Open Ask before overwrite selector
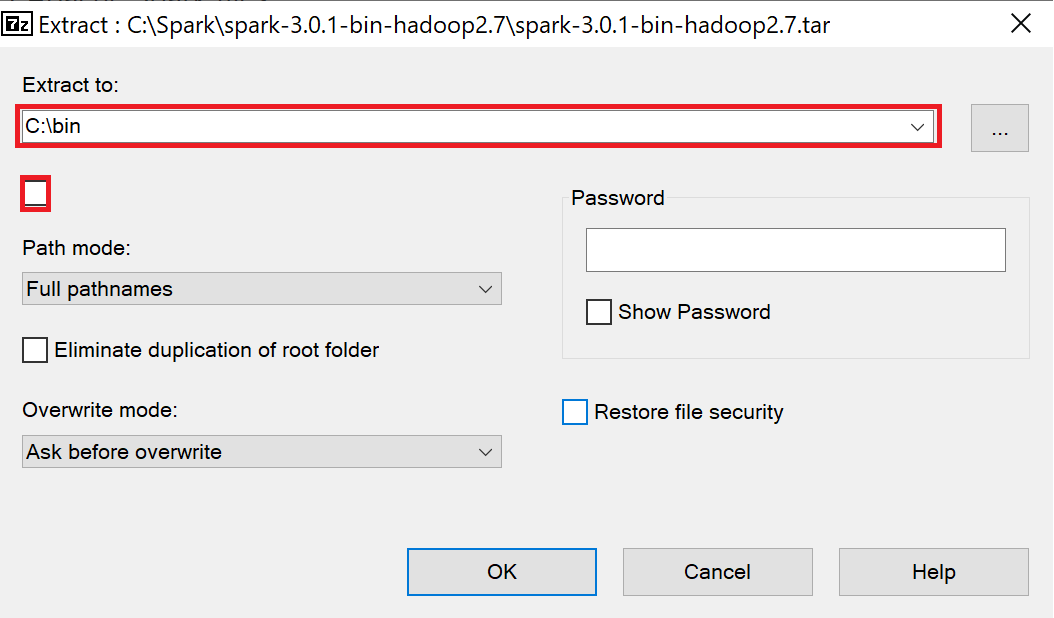This screenshot has width=1054, height=618. (x=260, y=451)
